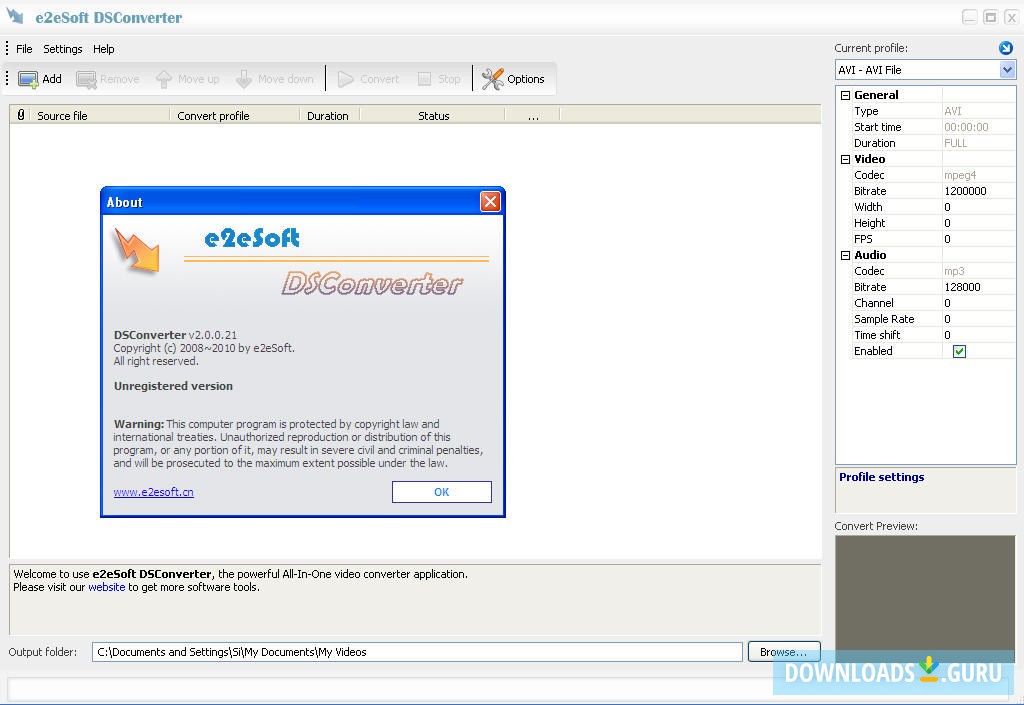Click the paperclip icon in the file list header
This screenshot has height=705, width=1024.
point(20,114)
